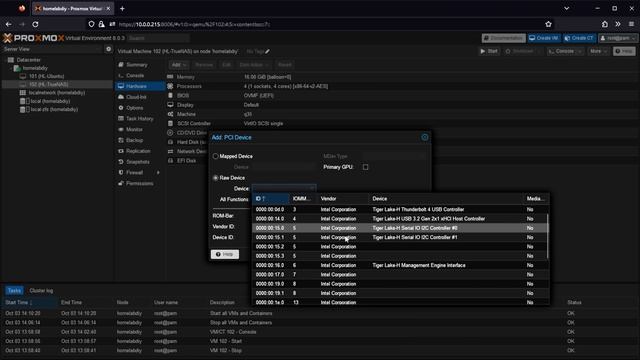Select the Machine hardware row
640x360 pixels.
402,114
